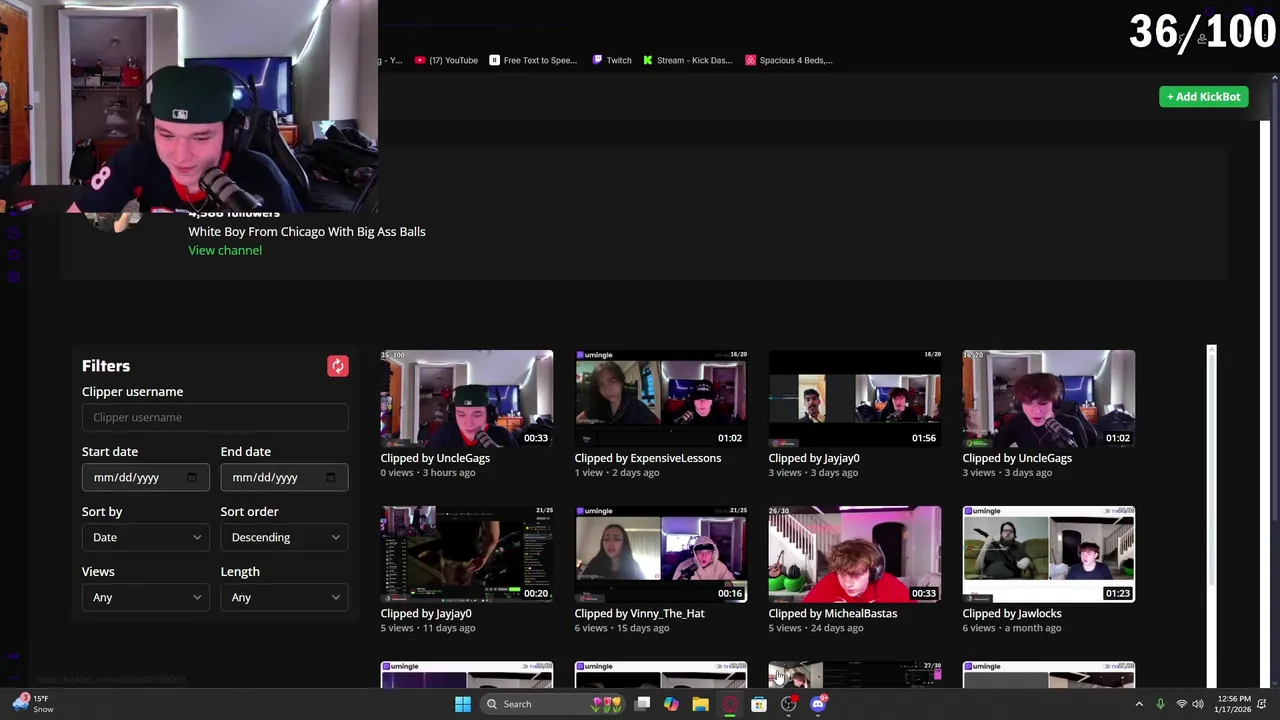The width and height of the screenshot is (1280, 720).
Task: Switch to OBS Studio in the taskbar
Action: (789, 704)
